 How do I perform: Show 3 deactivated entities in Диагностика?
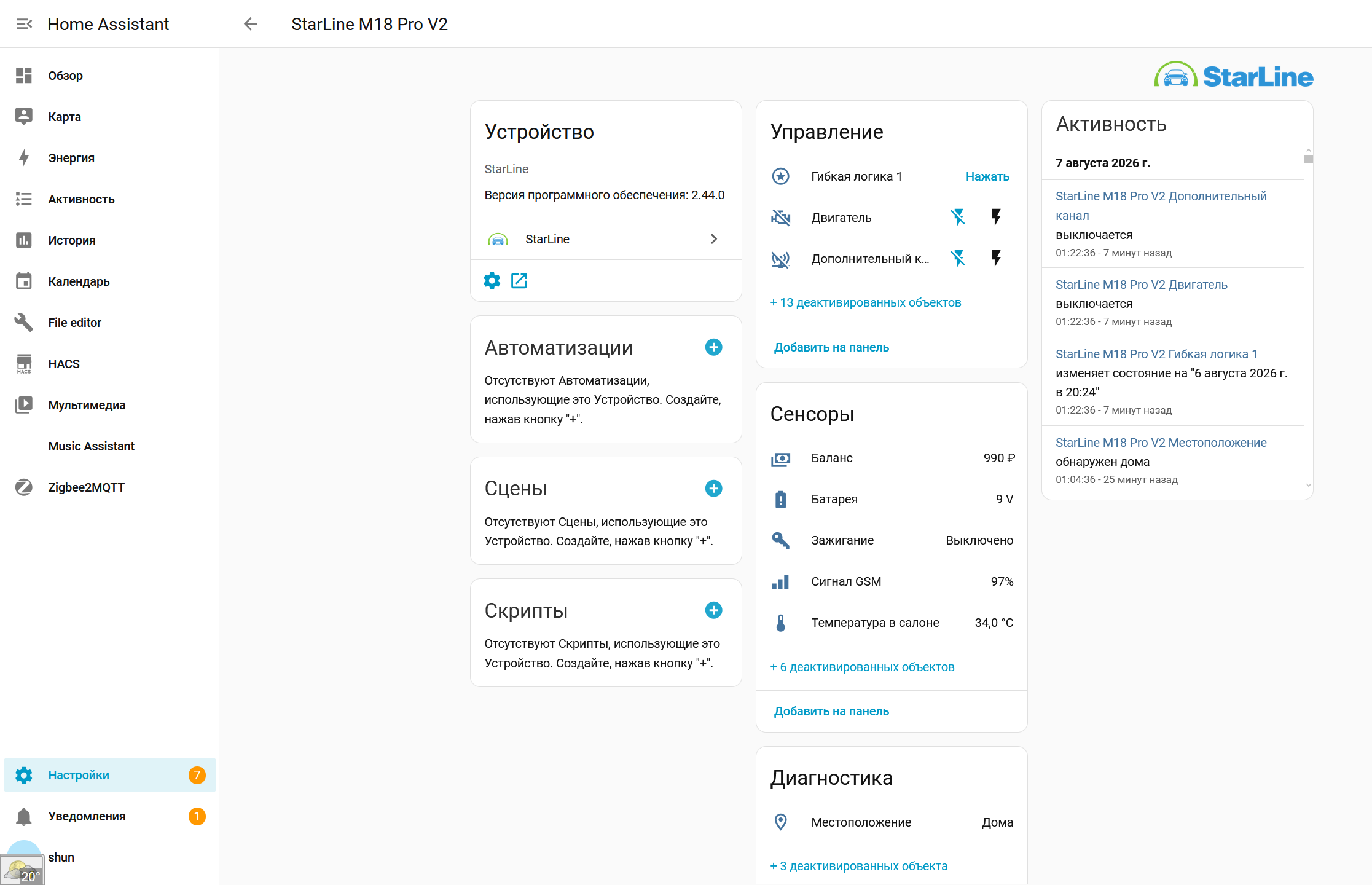tap(858, 866)
